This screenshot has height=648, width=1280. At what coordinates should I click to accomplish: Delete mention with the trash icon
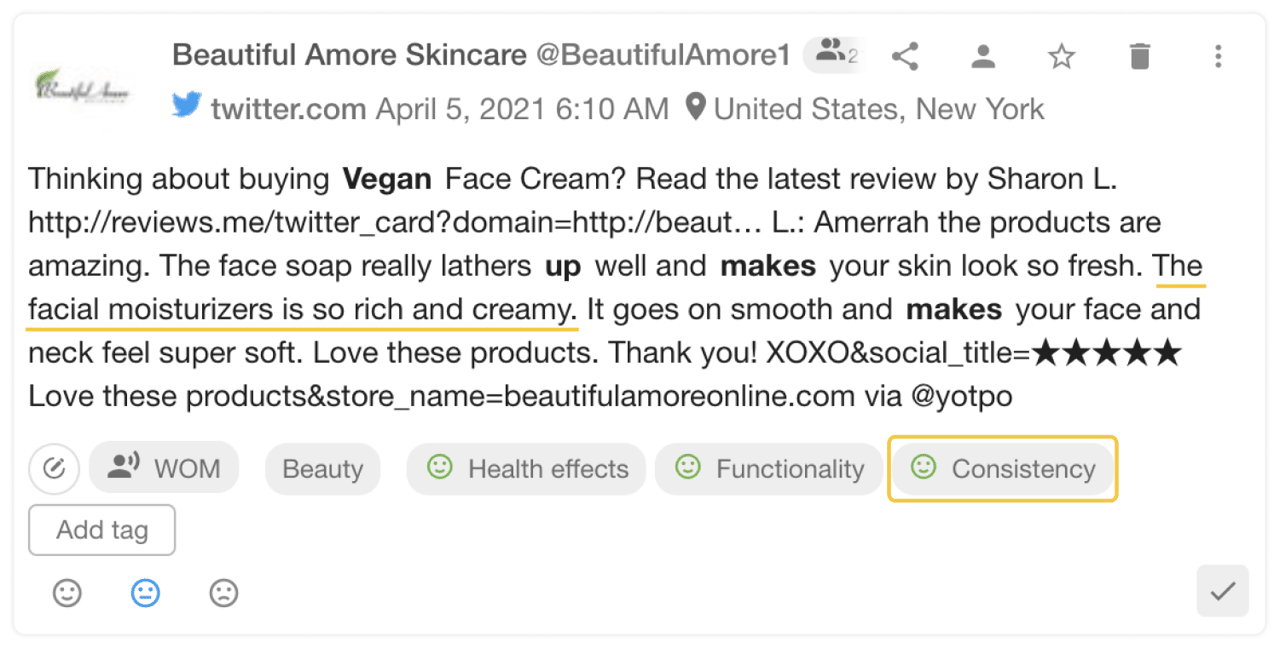[x=1139, y=56]
